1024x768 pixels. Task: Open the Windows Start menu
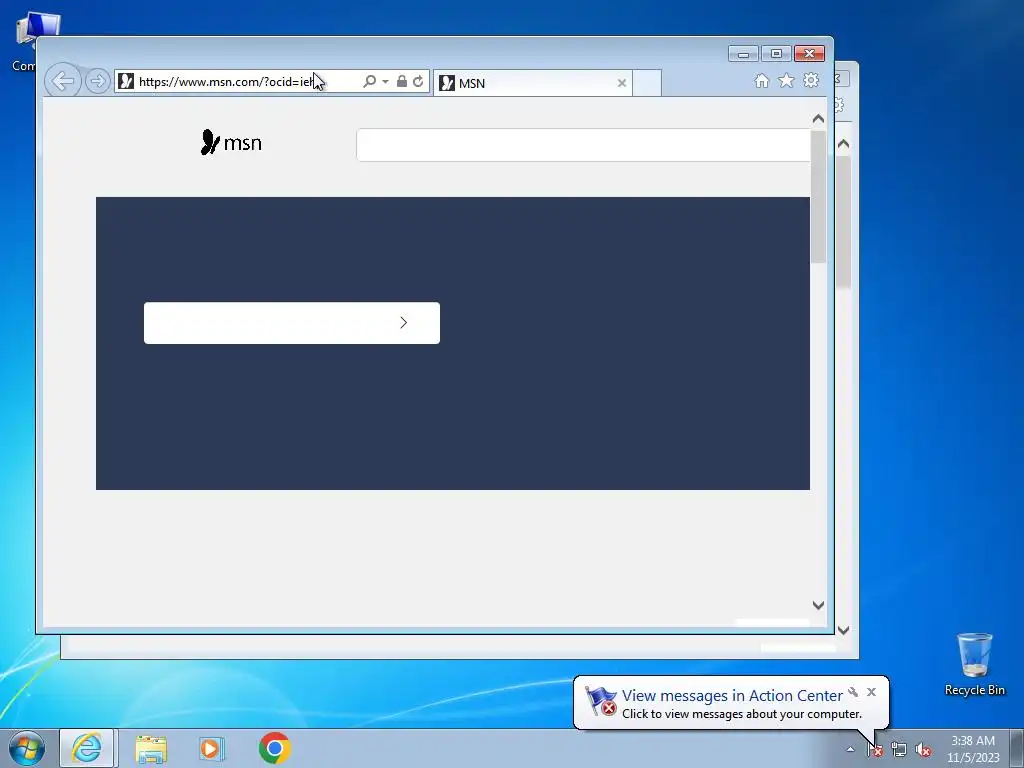[x=27, y=748]
